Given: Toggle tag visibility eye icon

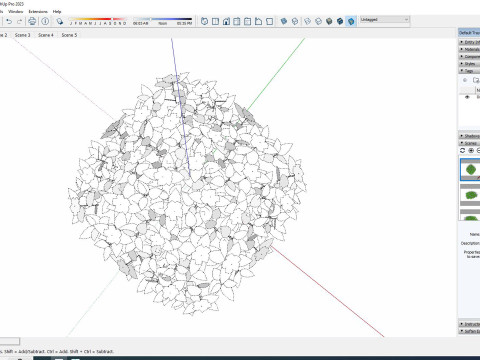Looking at the screenshot, I should click(467, 97).
